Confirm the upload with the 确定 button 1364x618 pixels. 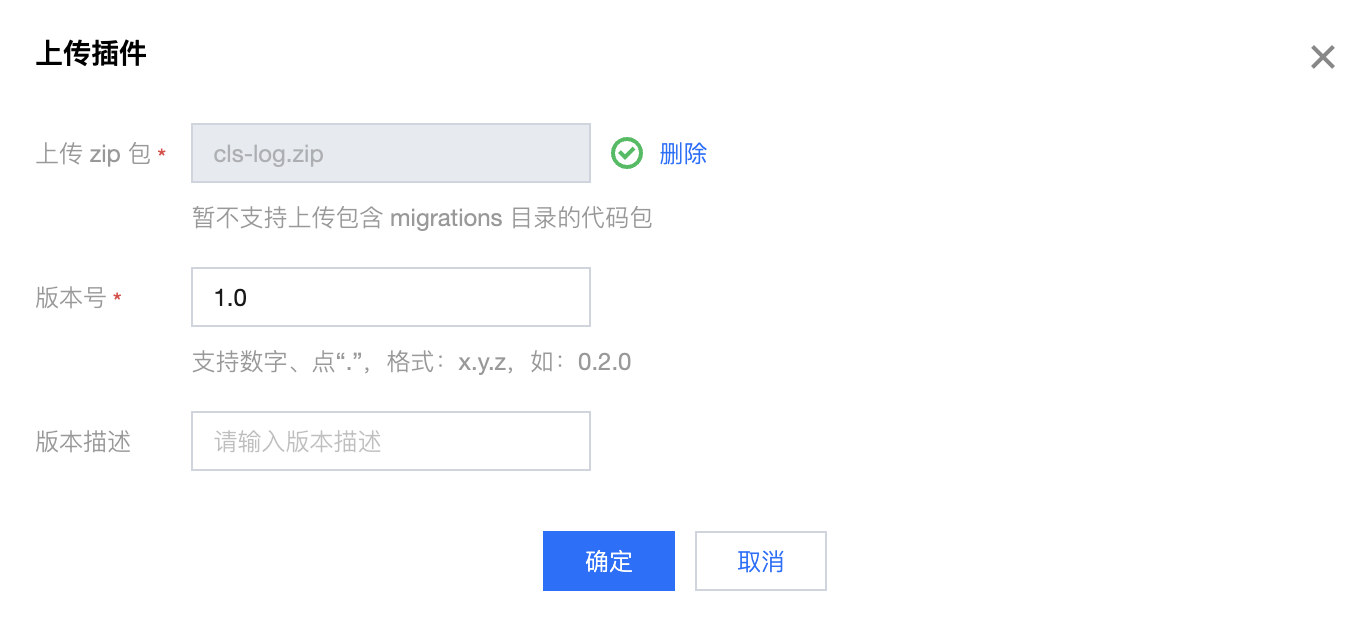pos(609,561)
